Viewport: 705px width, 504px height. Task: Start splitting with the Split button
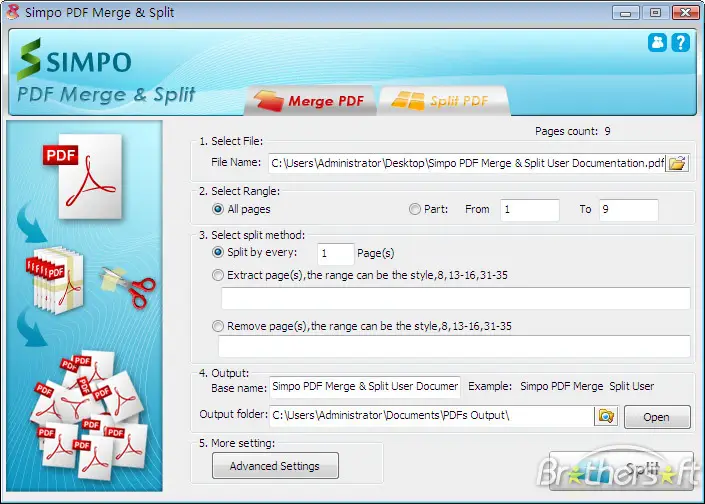click(620, 470)
